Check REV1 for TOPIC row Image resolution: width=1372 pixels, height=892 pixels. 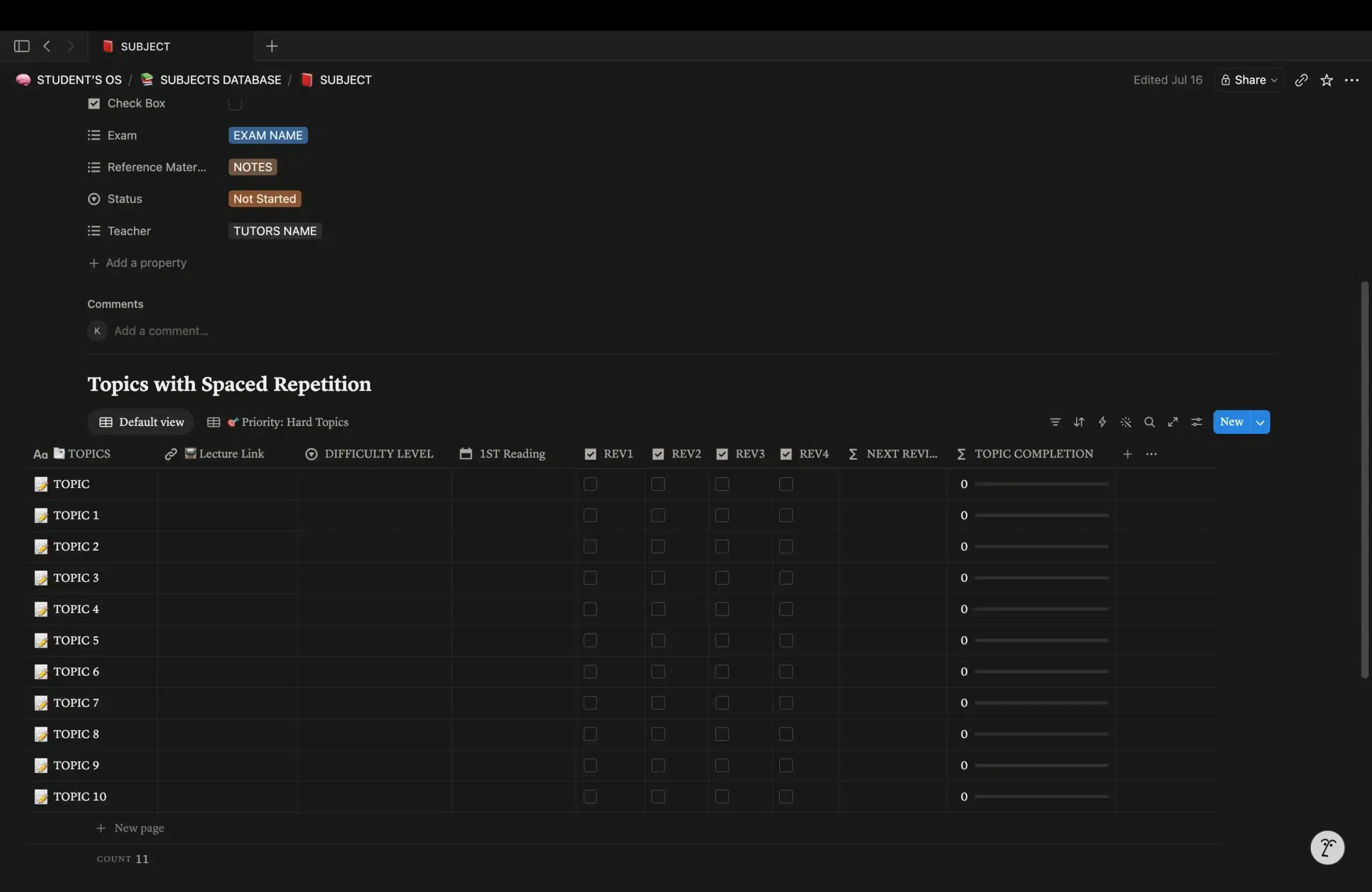590,484
